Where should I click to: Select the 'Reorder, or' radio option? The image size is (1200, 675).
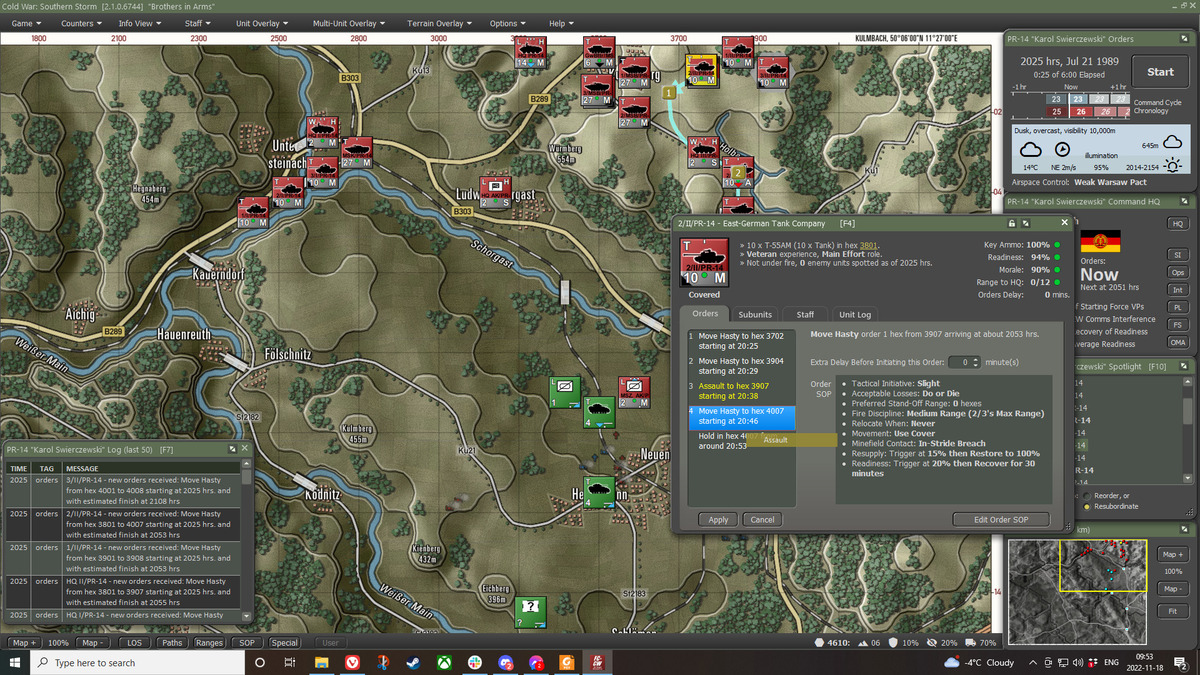coord(1088,496)
